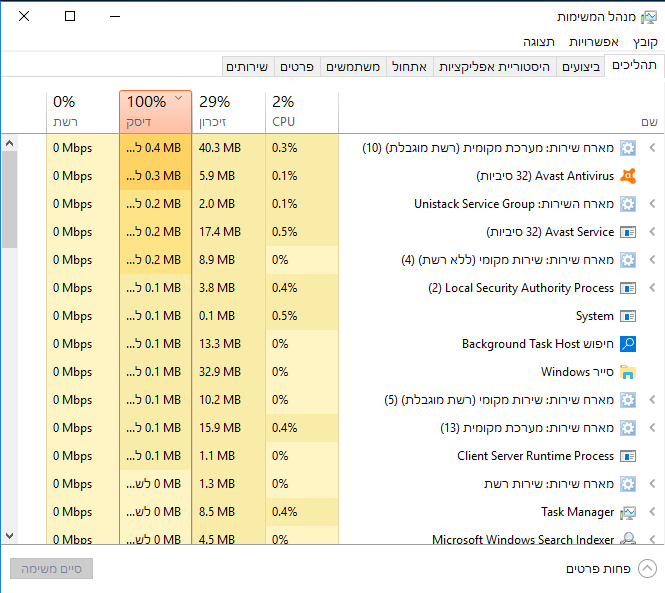The width and height of the screenshot is (665, 593).
Task: Switch to the פרטים (Details) tab
Action: click(x=297, y=67)
